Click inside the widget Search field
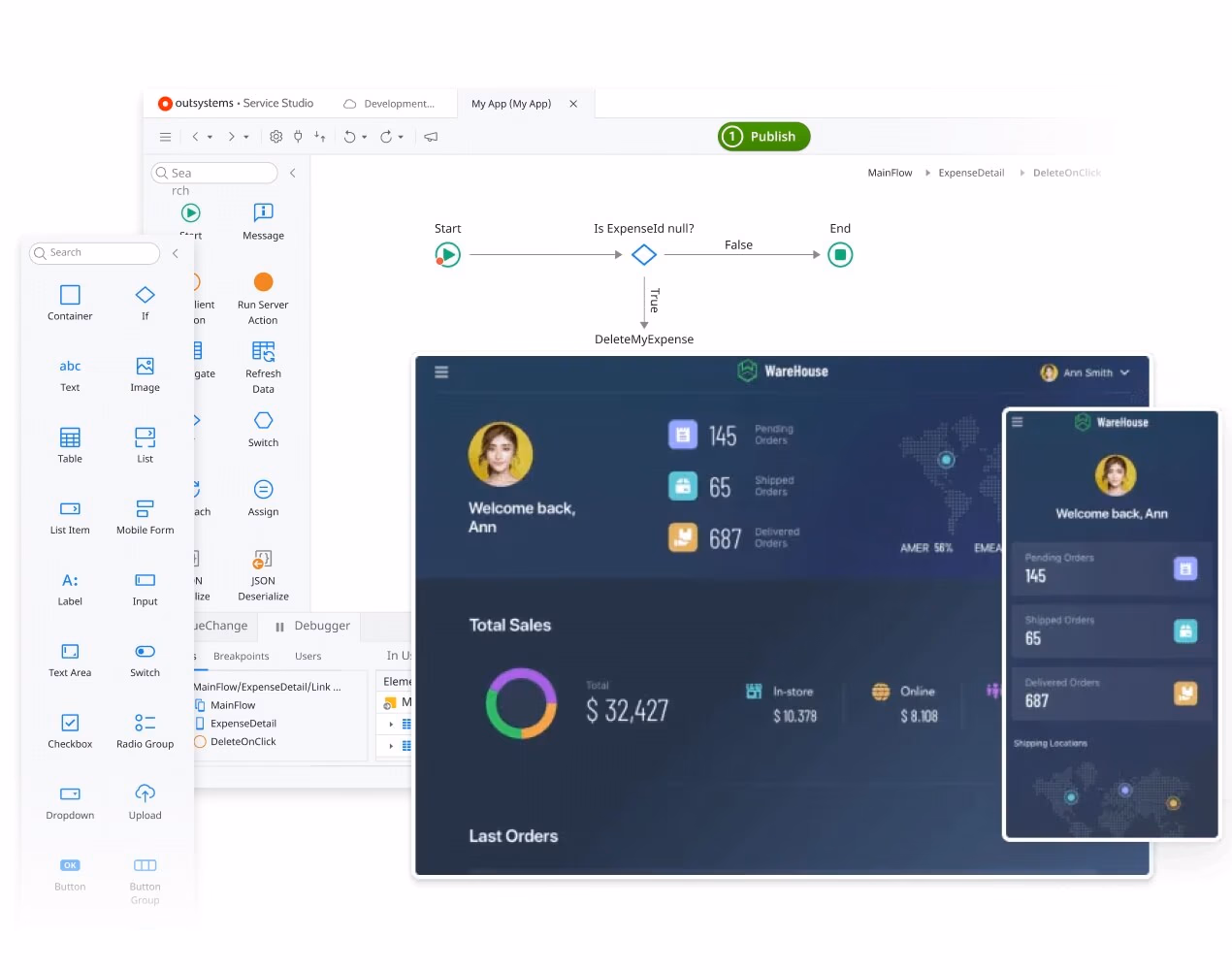 tap(94, 252)
